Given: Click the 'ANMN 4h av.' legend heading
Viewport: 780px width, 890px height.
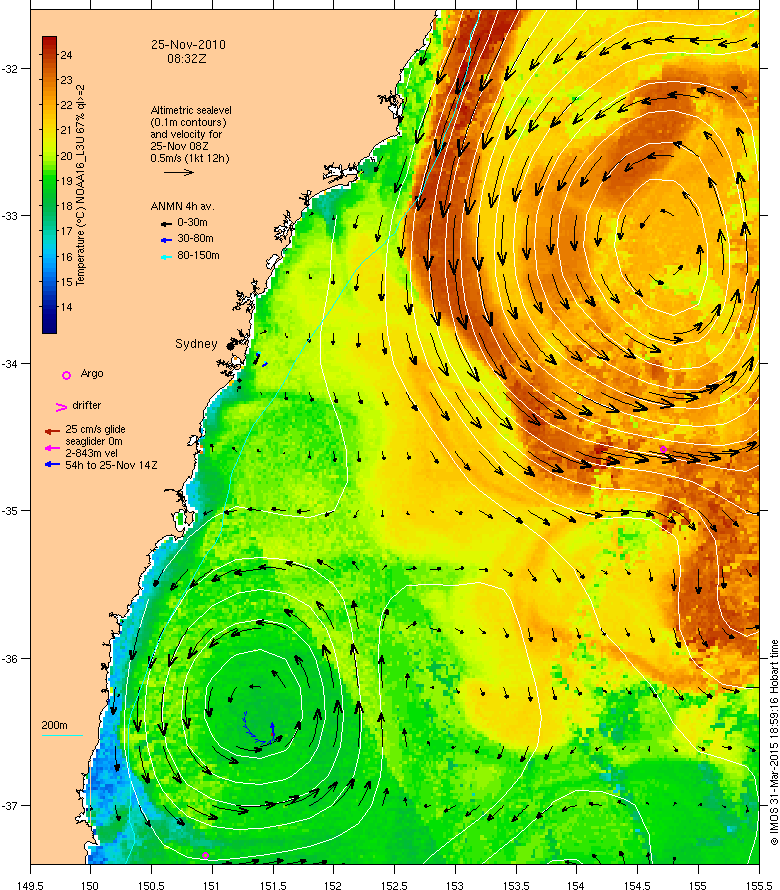Looking at the screenshot, I should 183,206.
